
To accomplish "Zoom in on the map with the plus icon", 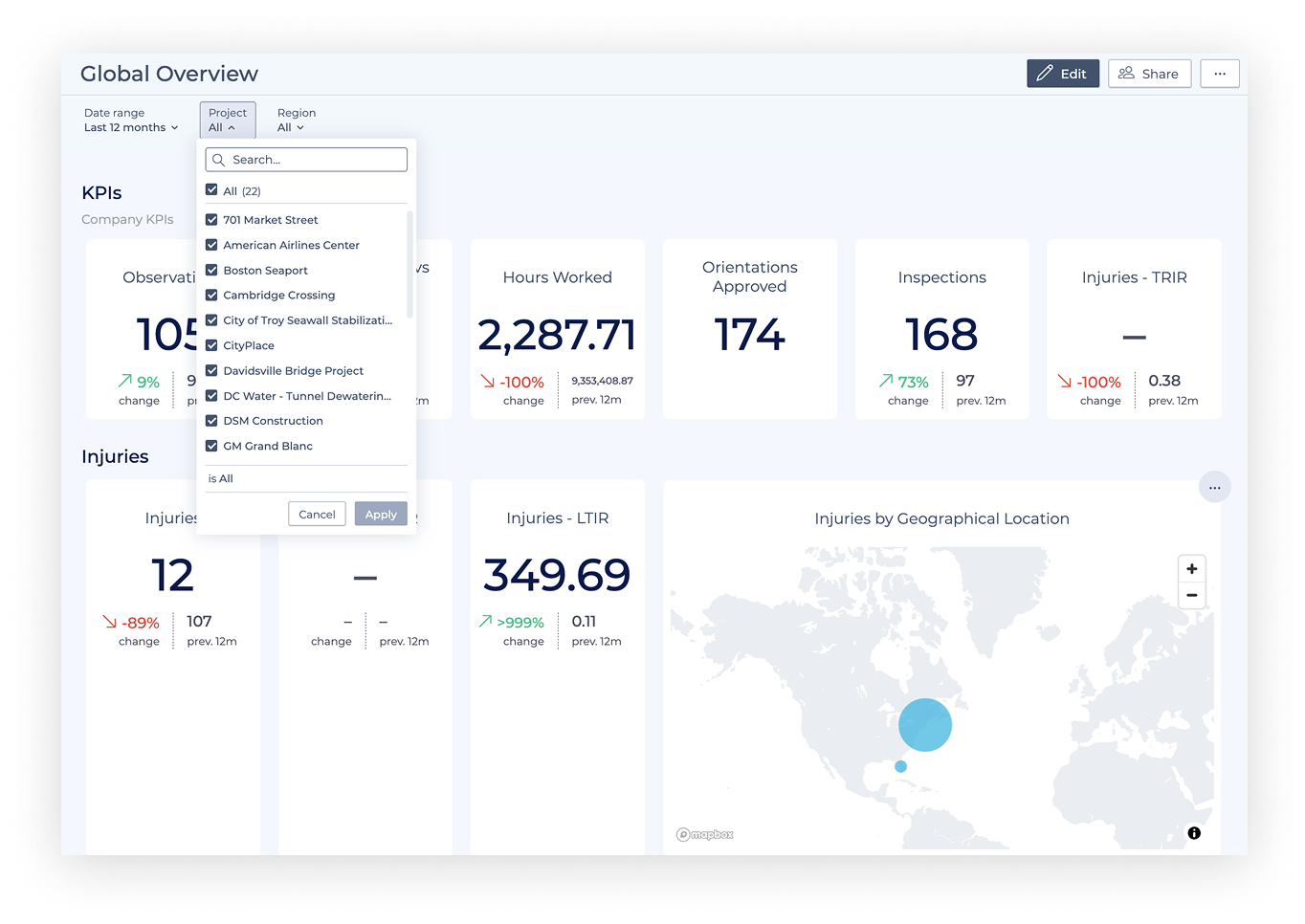I will (x=1191, y=568).
